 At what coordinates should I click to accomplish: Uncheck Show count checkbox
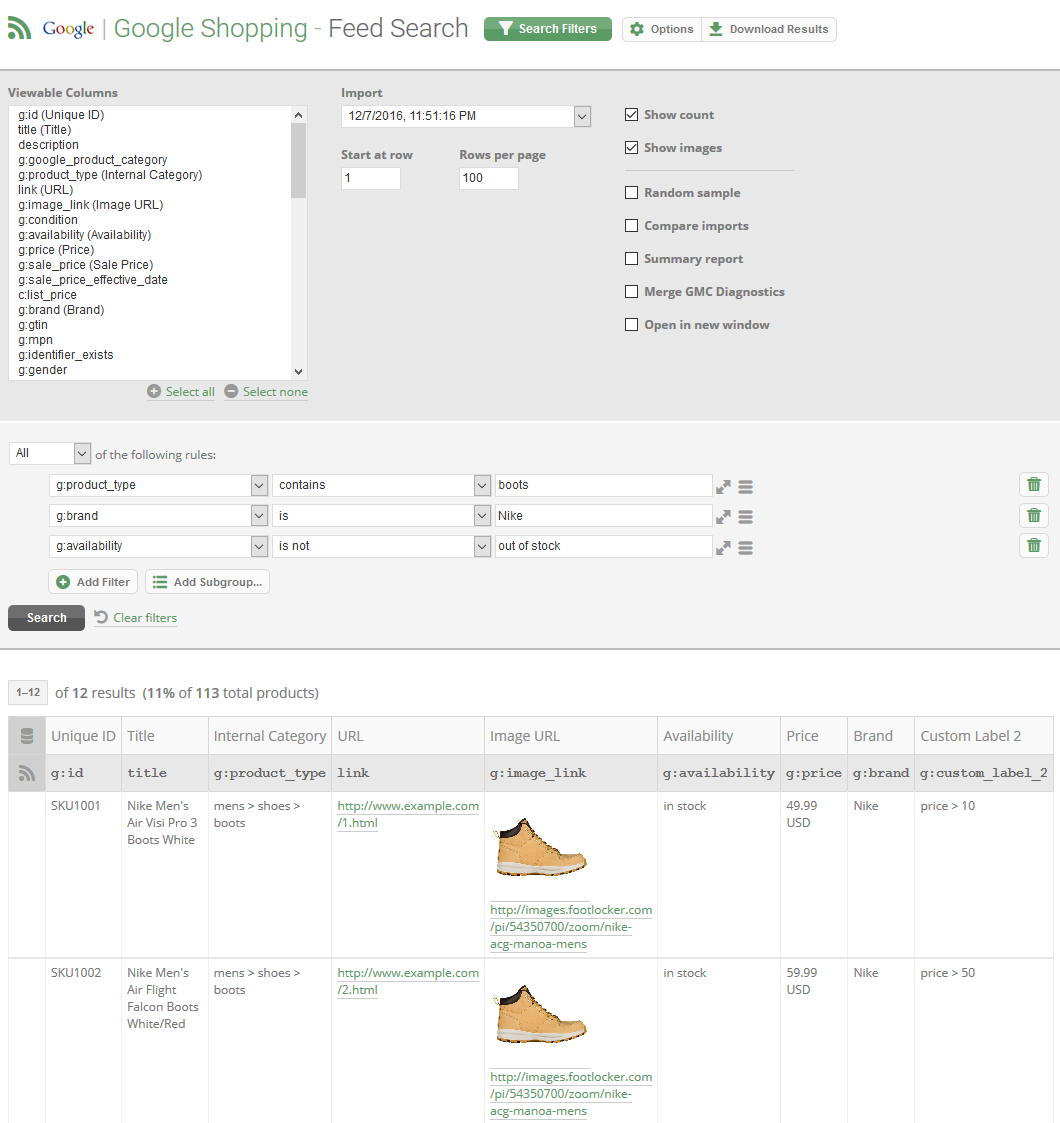coord(631,115)
